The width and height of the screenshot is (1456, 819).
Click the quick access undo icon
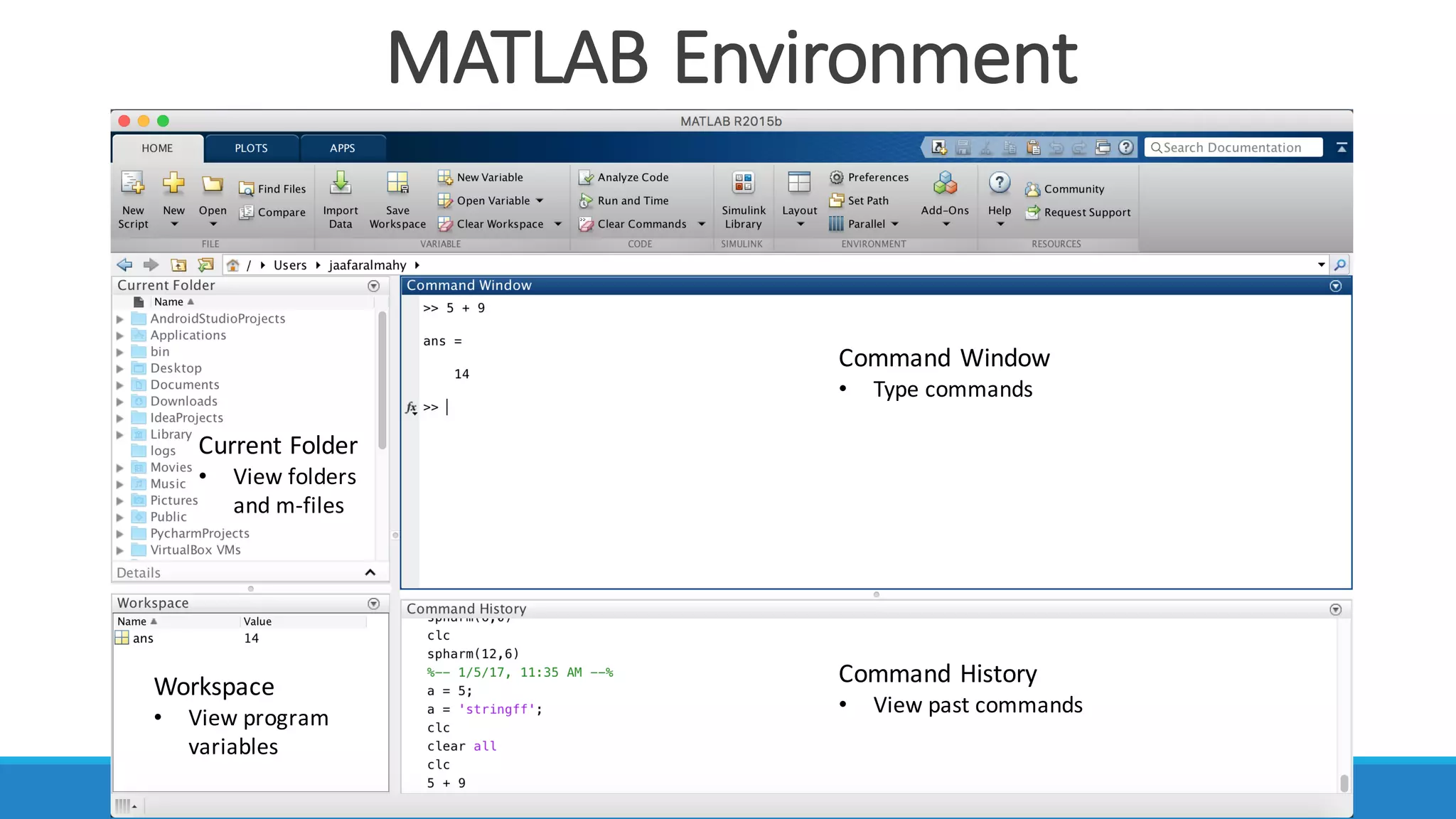click(x=1056, y=147)
